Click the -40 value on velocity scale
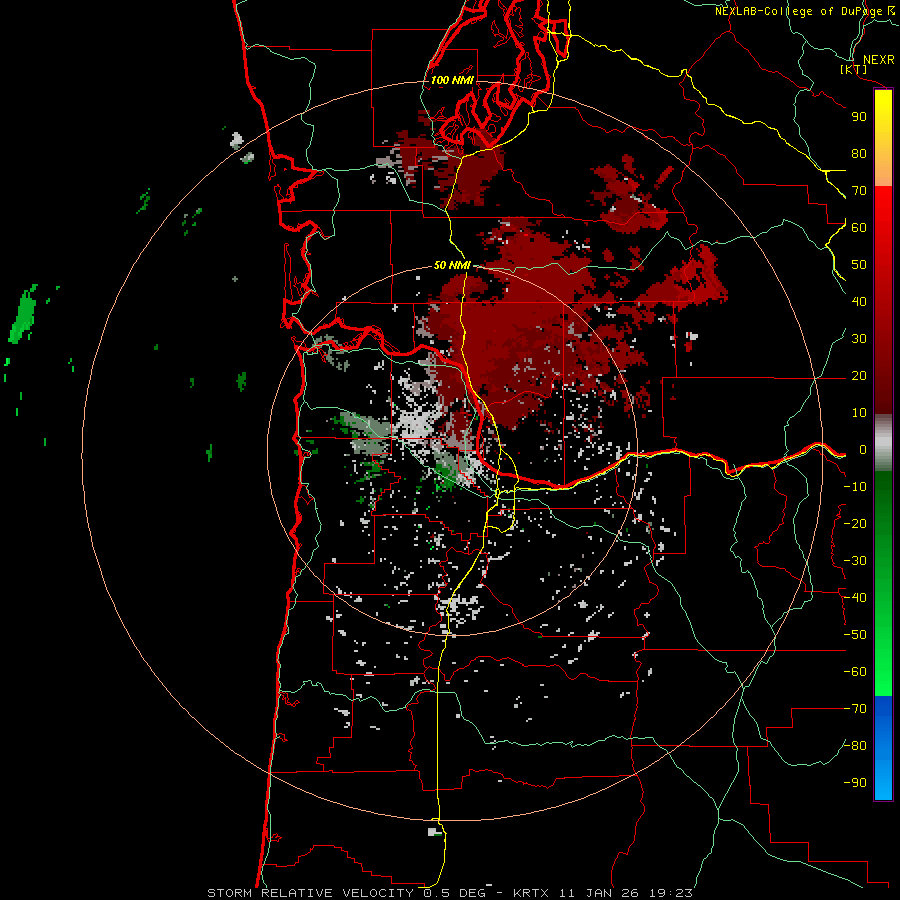900x900 pixels. [x=855, y=598]
